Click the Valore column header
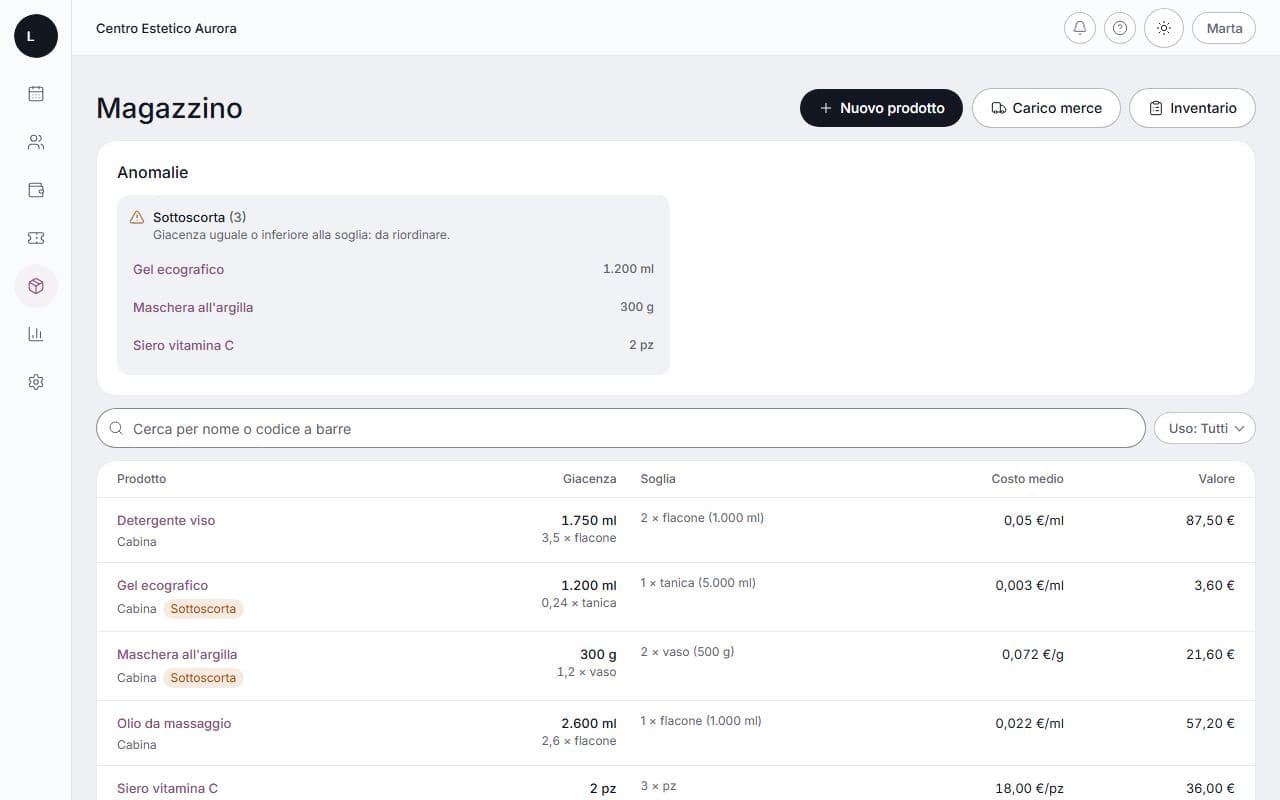Screen dimensions: 1280x800 coord(1216,479)
